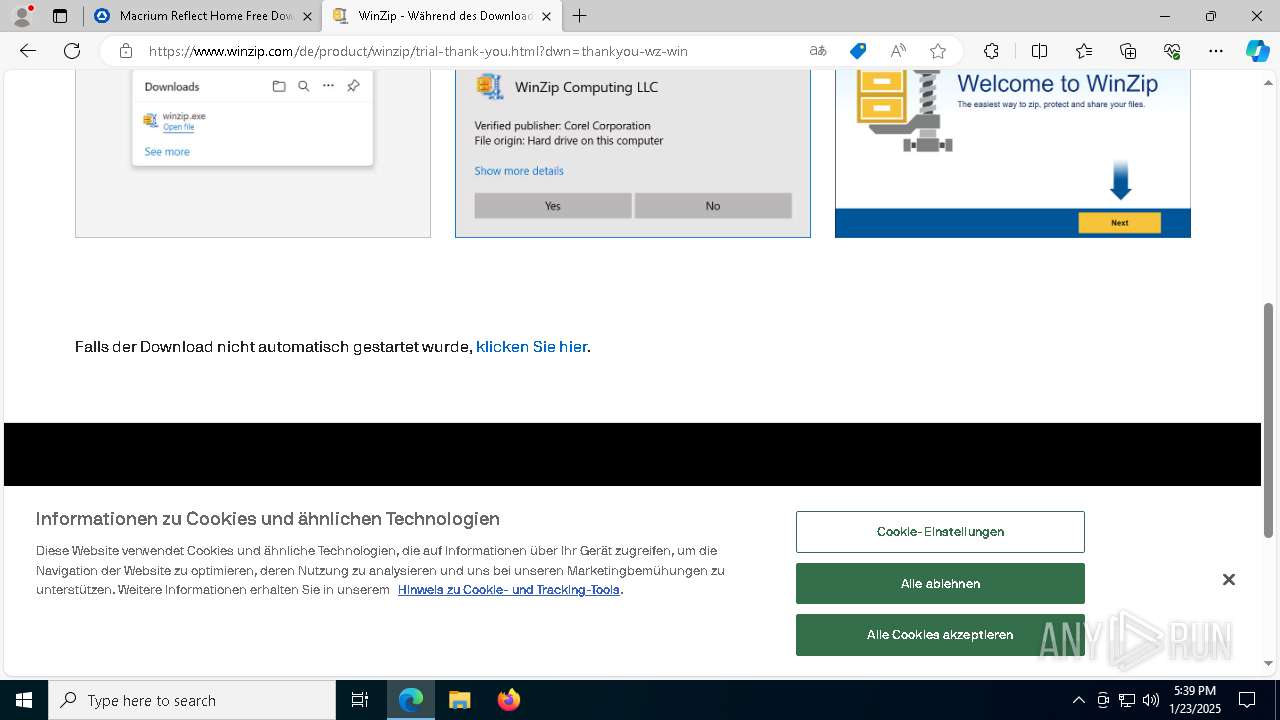Viewport: 1280px width, 720px height.
Task: Click the page vertical scrollbar thumb
Action: click(x=1269, y=419)
